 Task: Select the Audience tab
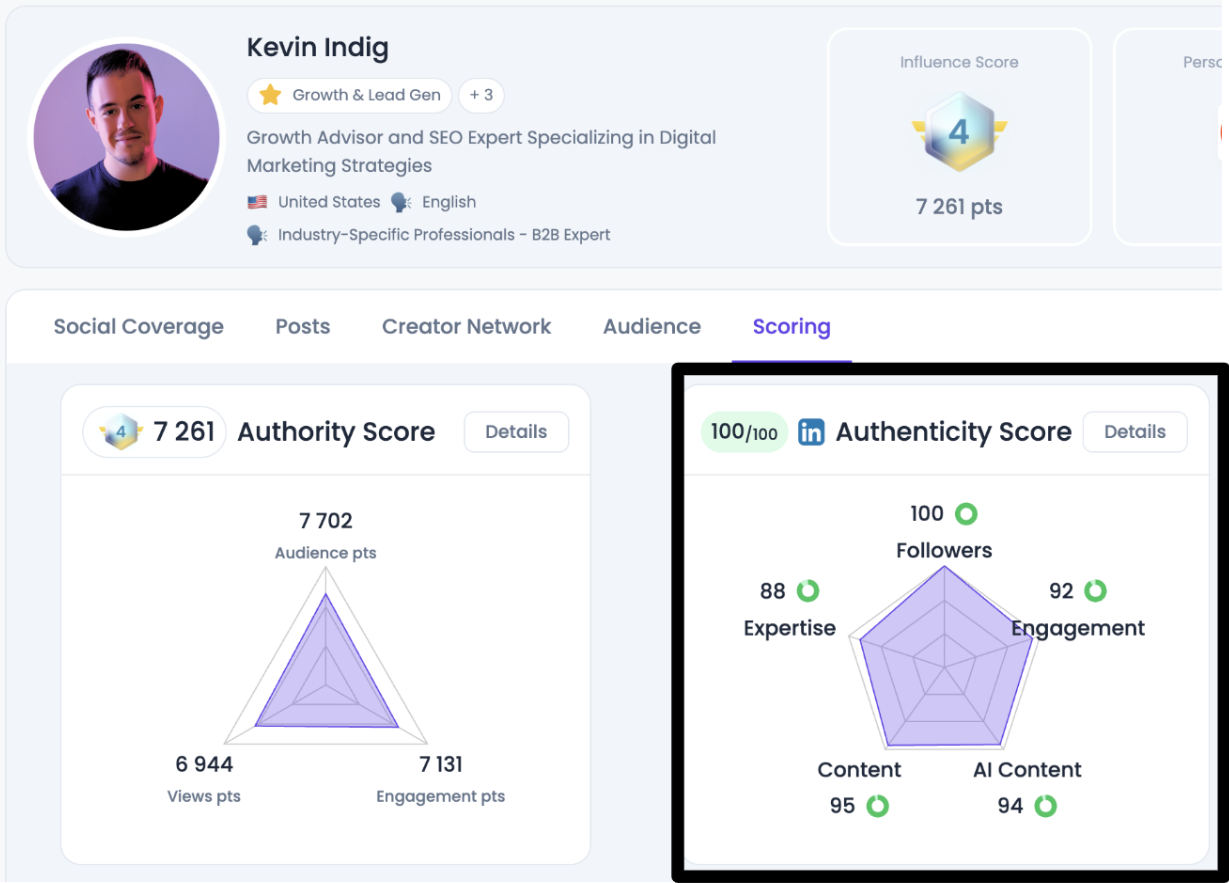[652, 327]
